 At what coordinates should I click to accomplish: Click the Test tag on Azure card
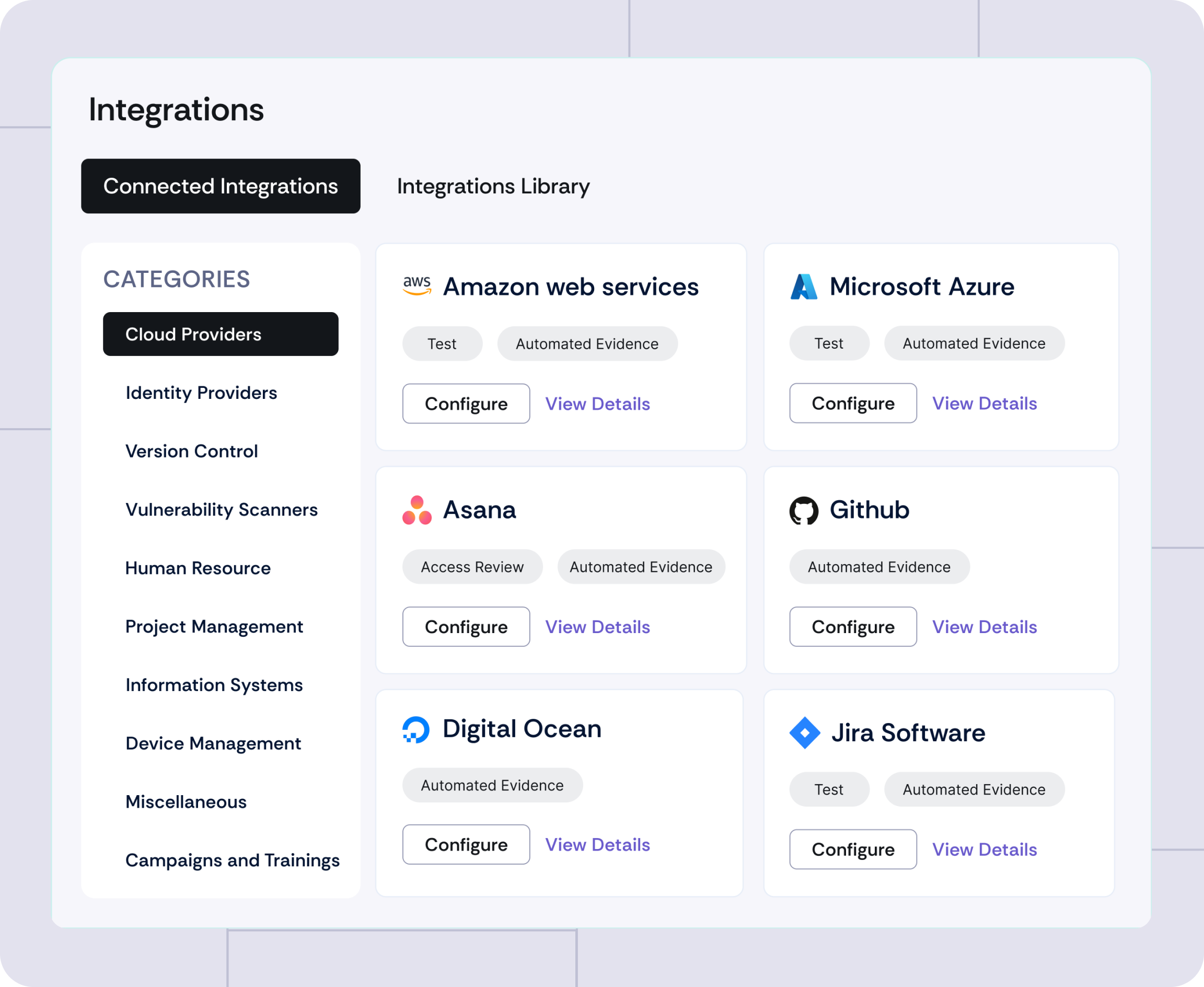tap(829, 343)
